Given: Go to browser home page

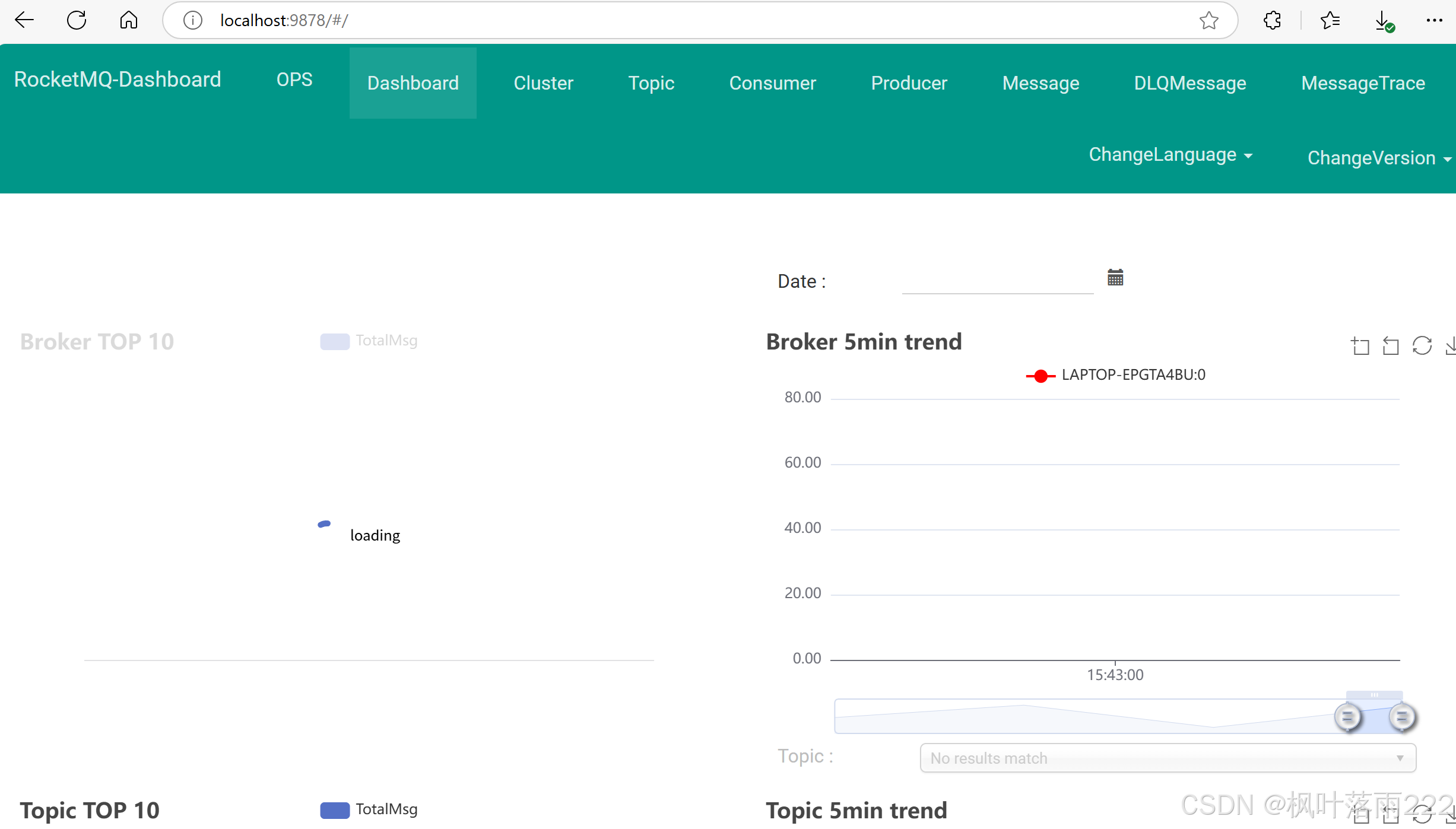Looking at the screenshot, I should [128, 20].
